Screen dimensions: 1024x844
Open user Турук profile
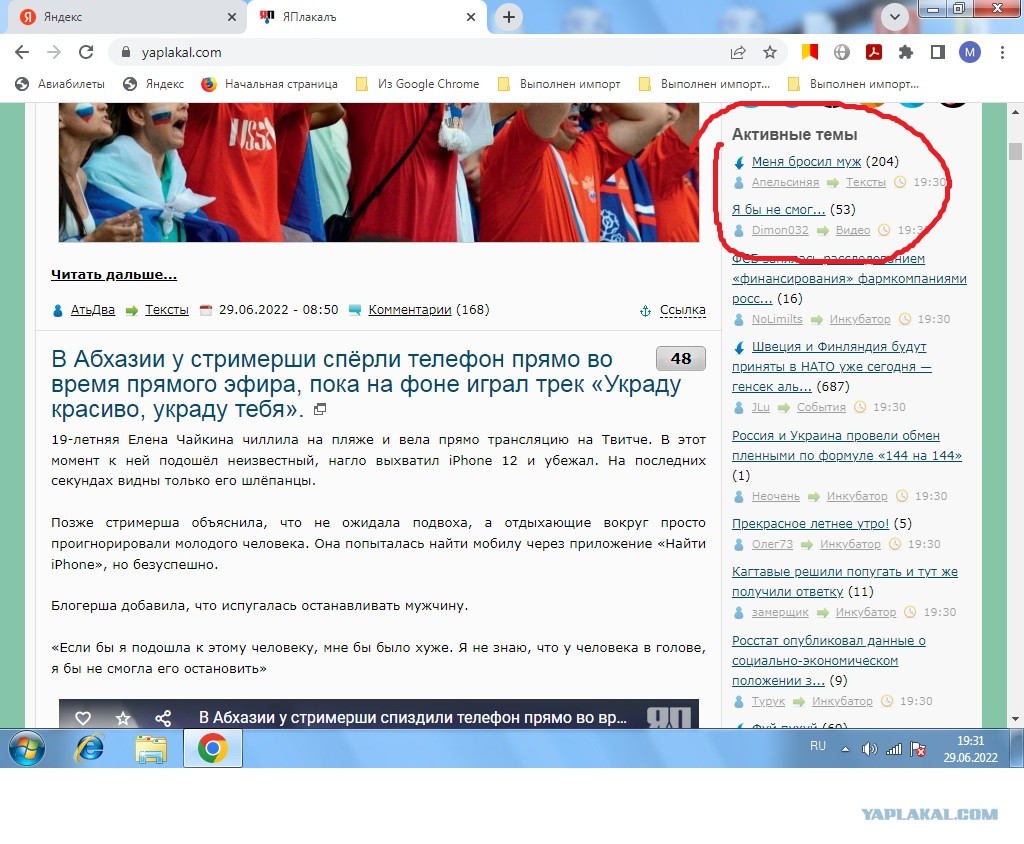pyautogui.click(x=769, y=701)
